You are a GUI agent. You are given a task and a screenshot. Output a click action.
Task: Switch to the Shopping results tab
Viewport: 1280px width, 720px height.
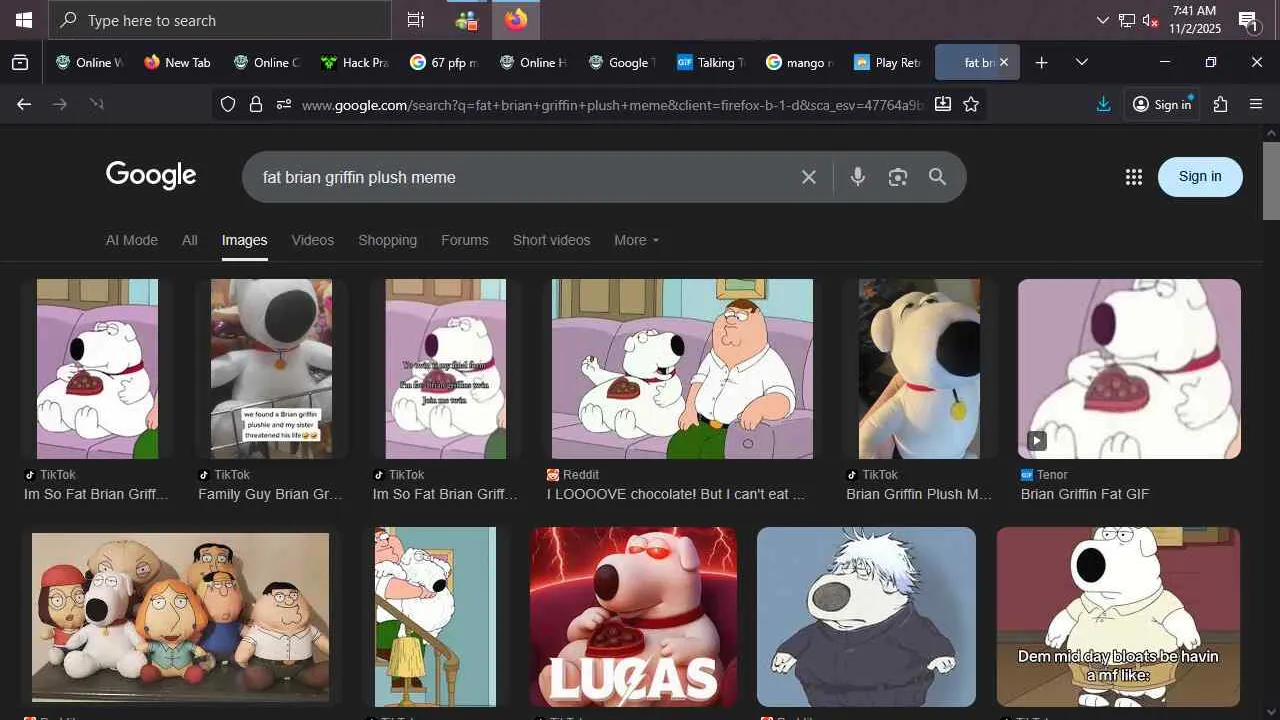388,240
